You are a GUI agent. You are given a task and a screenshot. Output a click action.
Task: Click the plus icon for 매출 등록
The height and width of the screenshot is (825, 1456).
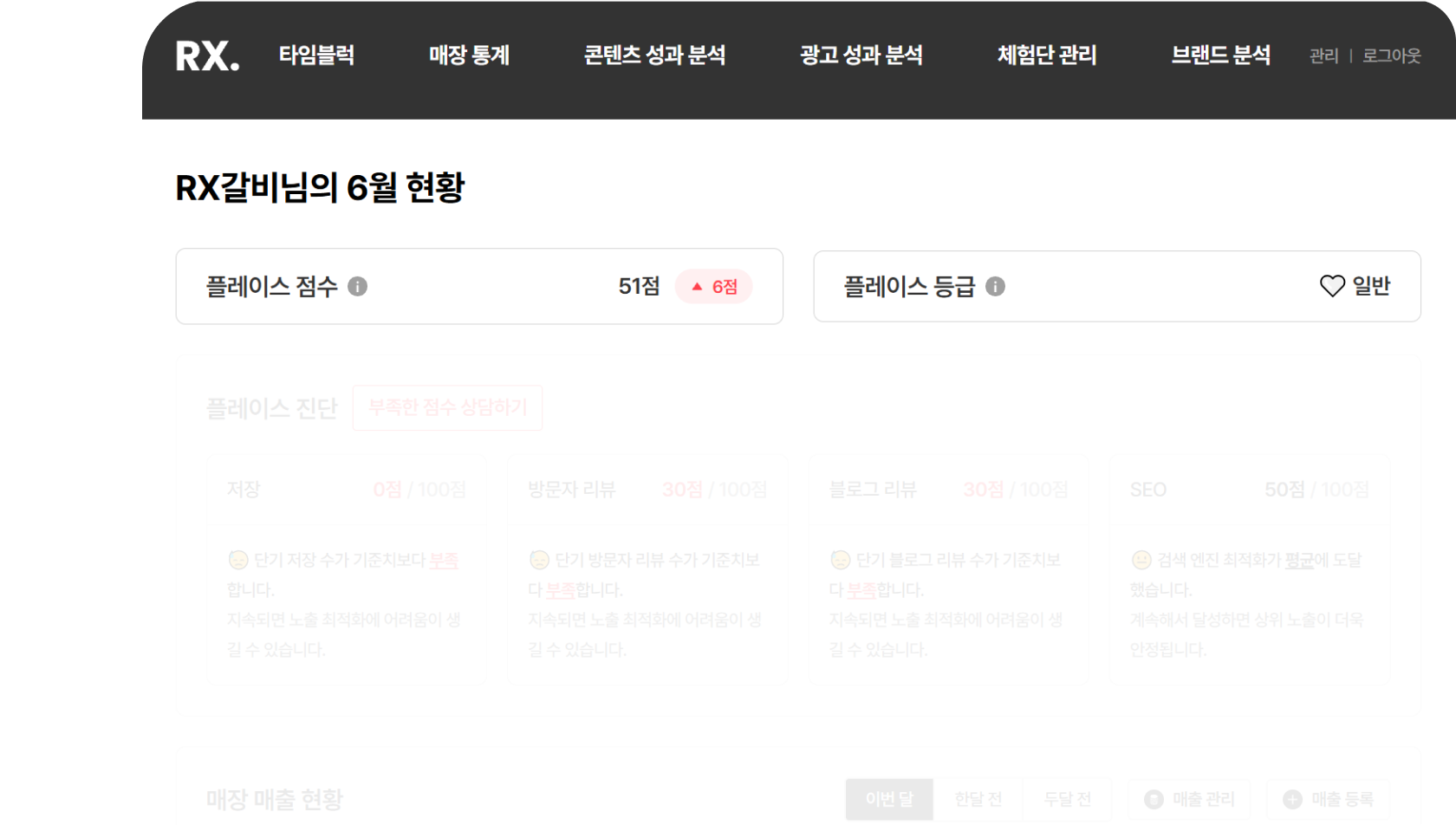pyautogui.click(x=1292, y=799)
